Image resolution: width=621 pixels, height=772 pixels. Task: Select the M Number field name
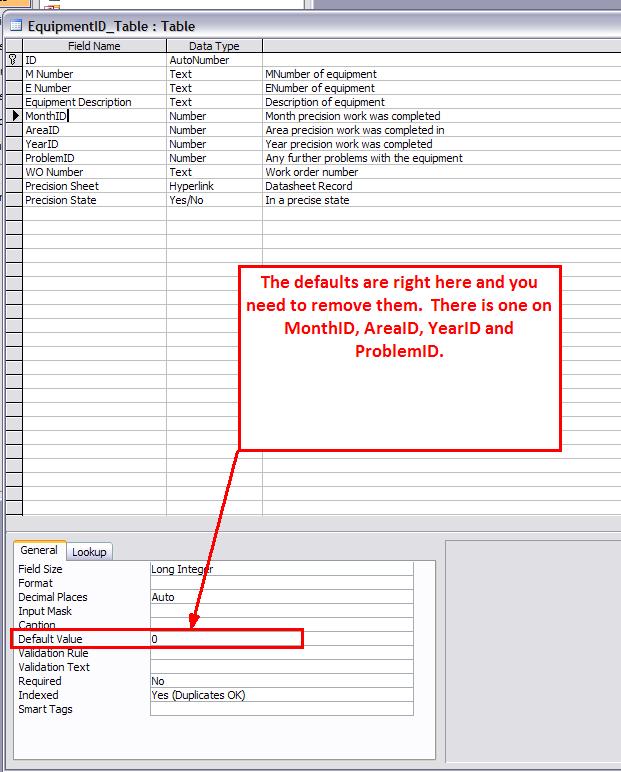(x=94, y=74)
